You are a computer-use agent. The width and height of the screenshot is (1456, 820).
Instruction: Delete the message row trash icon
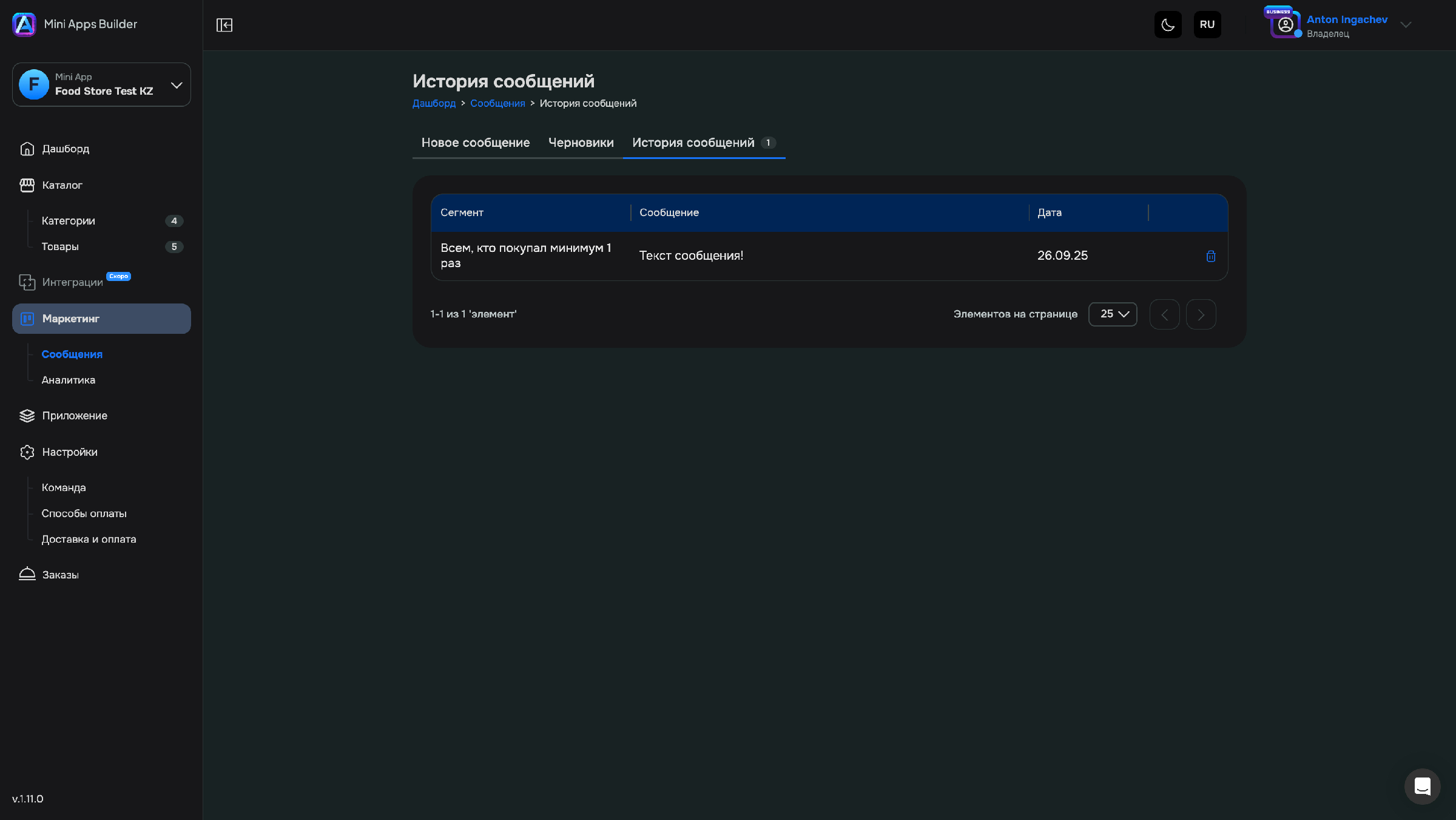pos(1210,256)
